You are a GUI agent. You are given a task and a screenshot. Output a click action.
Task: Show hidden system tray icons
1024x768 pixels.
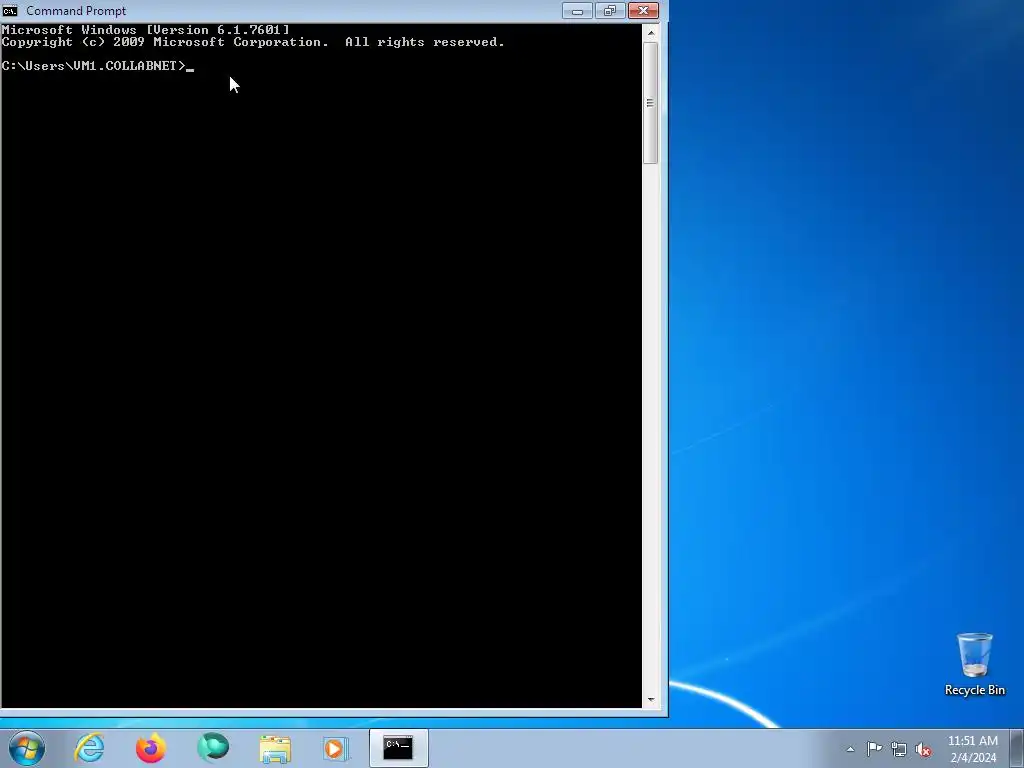coord(850,749)
